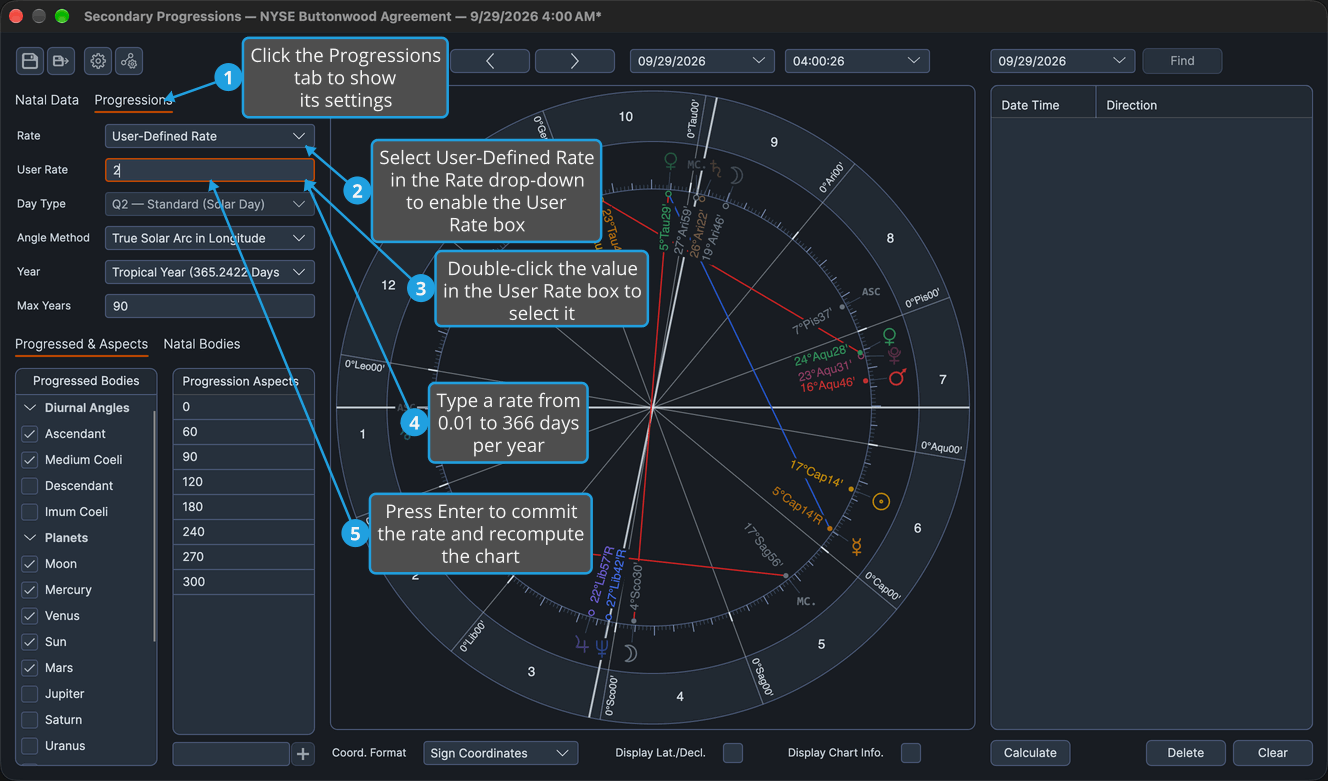Select the 300 progression aspect row
1328x781 pixels.
[244, 582]
